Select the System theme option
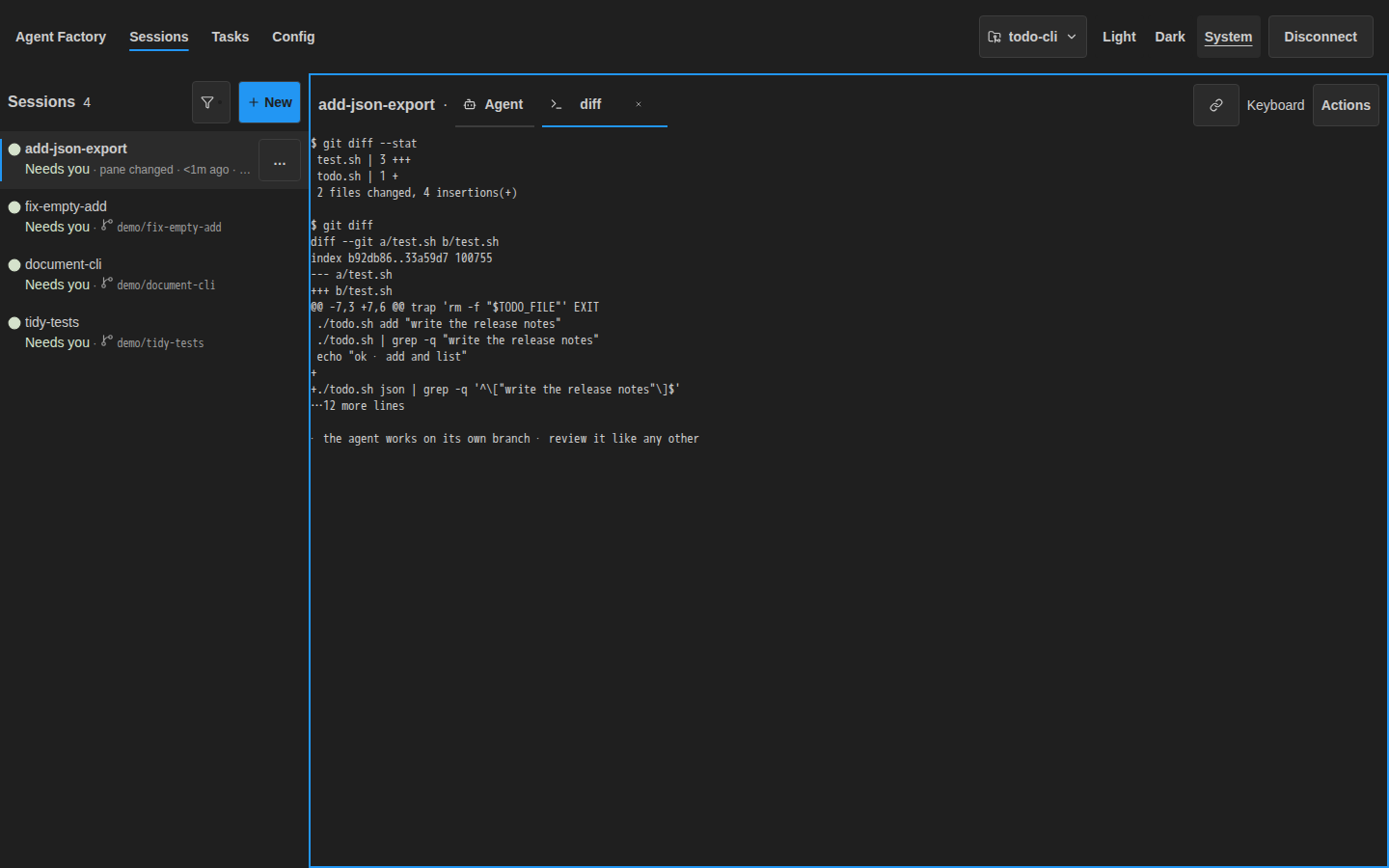The height and width of the screenshot is (868, 1389). pos(1228,37)
